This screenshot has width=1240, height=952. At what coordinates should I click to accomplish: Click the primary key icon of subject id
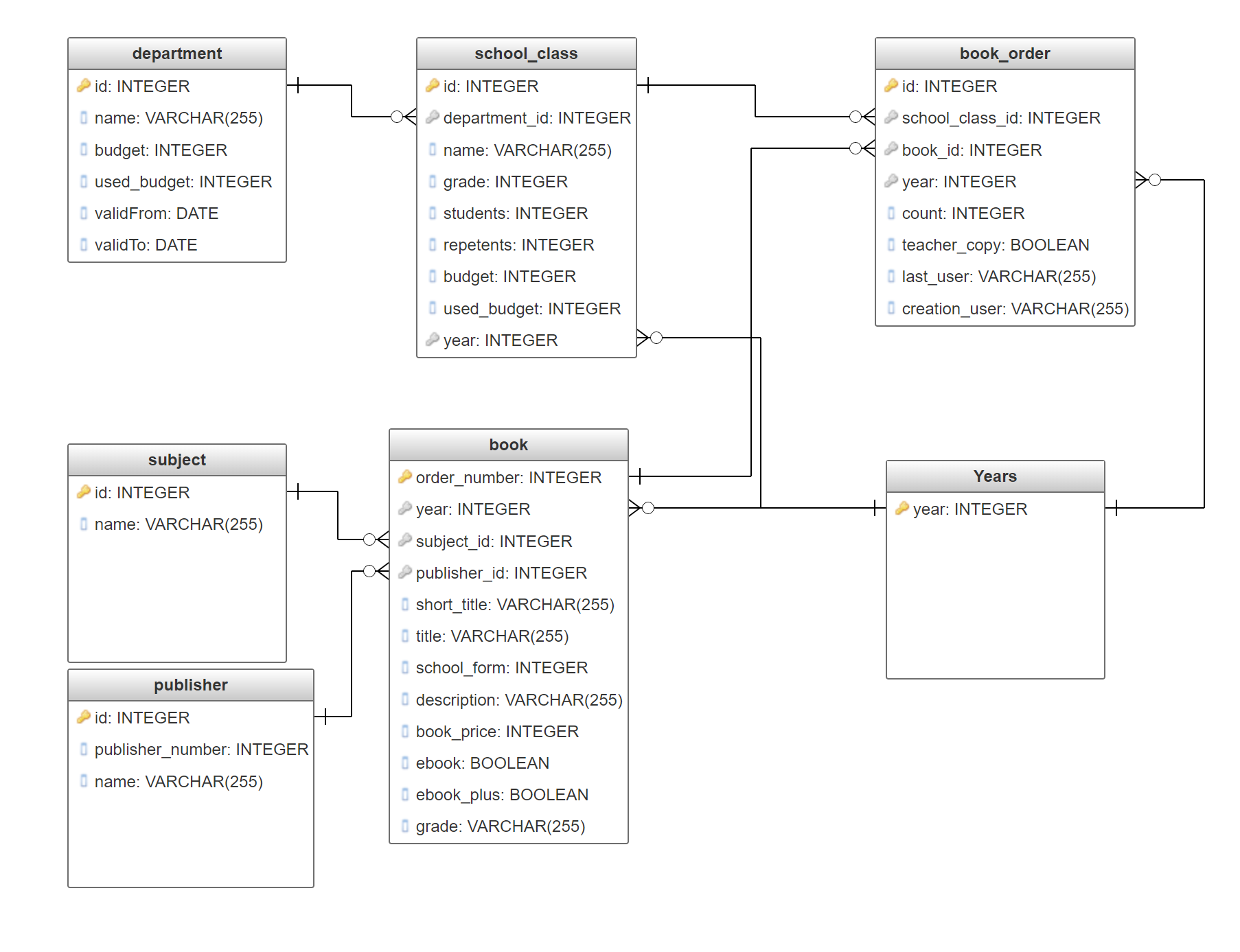(84, 492)
